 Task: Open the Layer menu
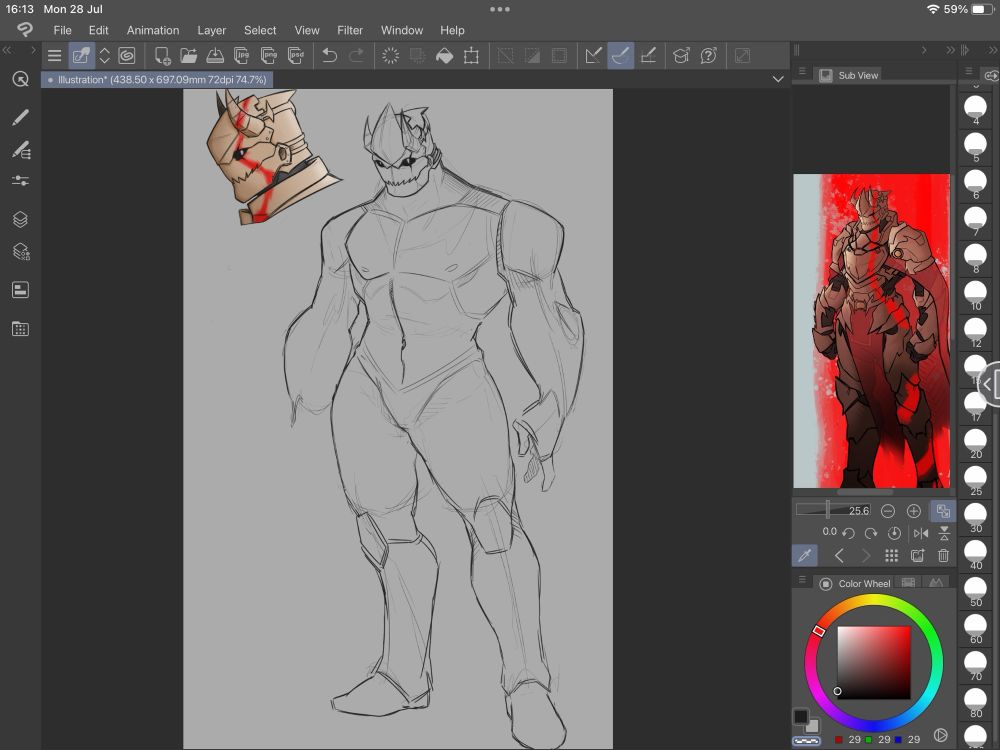pos(211,30)
